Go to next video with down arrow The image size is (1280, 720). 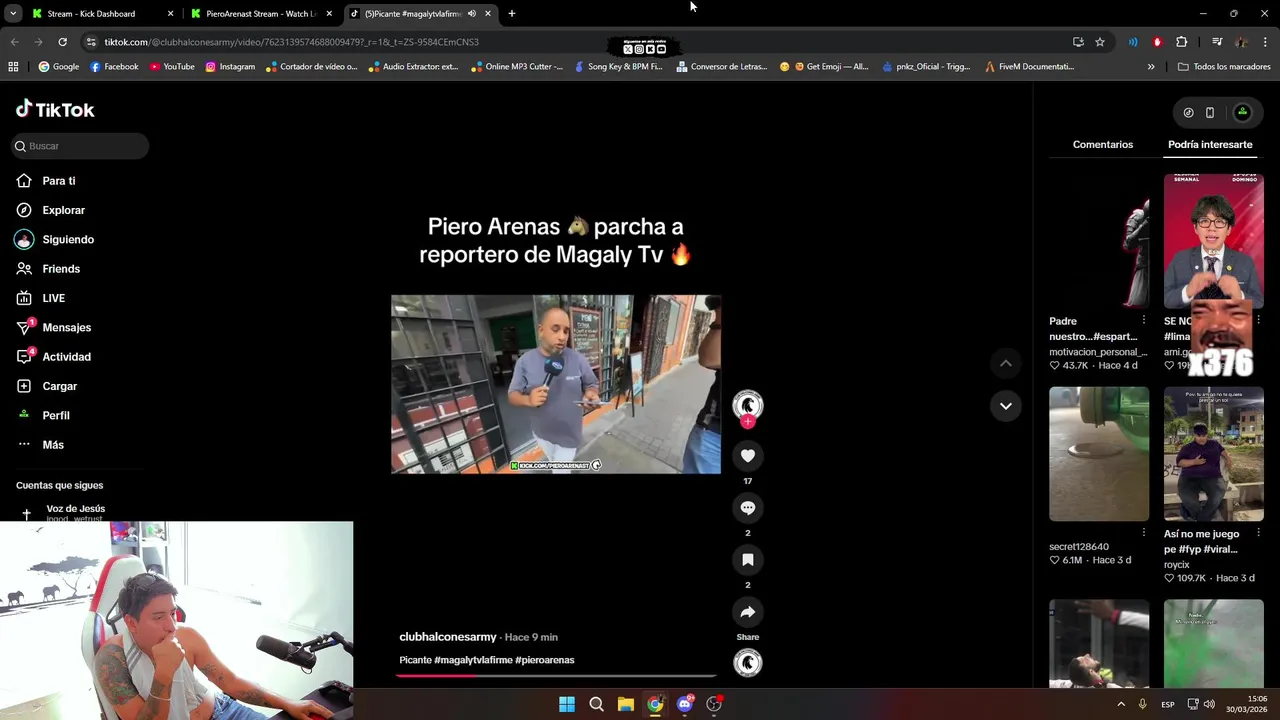coord(1005,406)
